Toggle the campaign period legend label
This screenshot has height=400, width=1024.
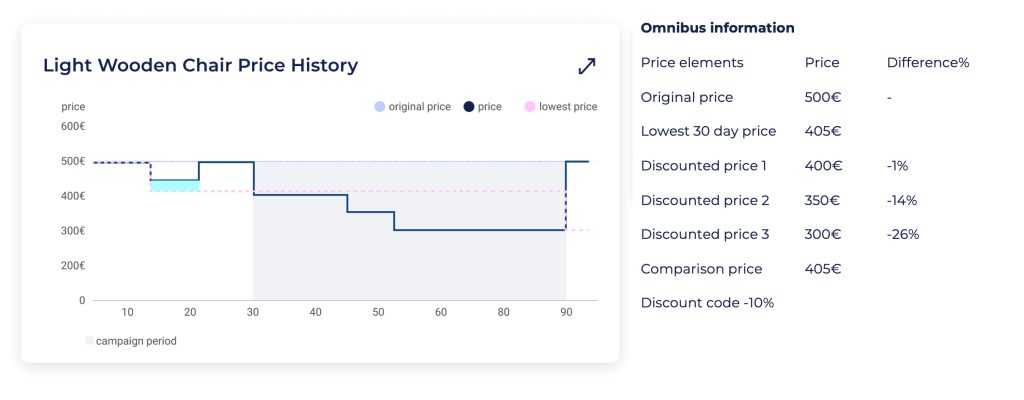coord(136,341)
